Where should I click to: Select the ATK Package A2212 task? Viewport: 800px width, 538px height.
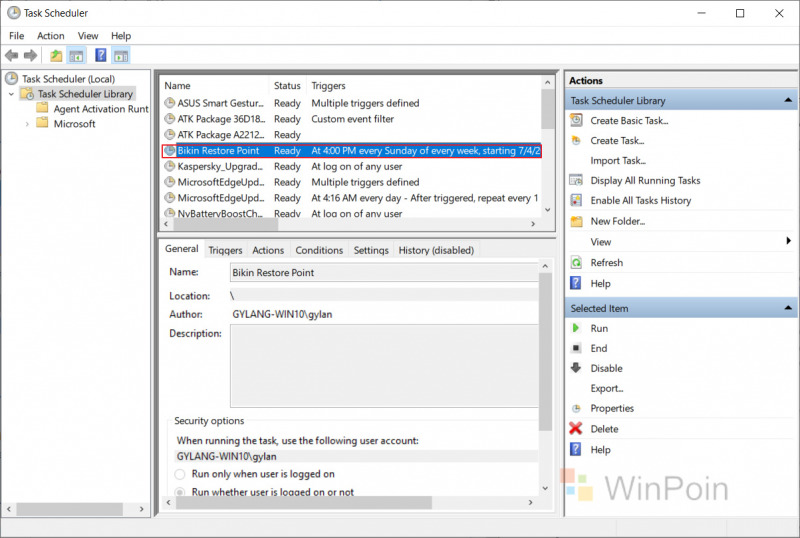click(352, 135)
